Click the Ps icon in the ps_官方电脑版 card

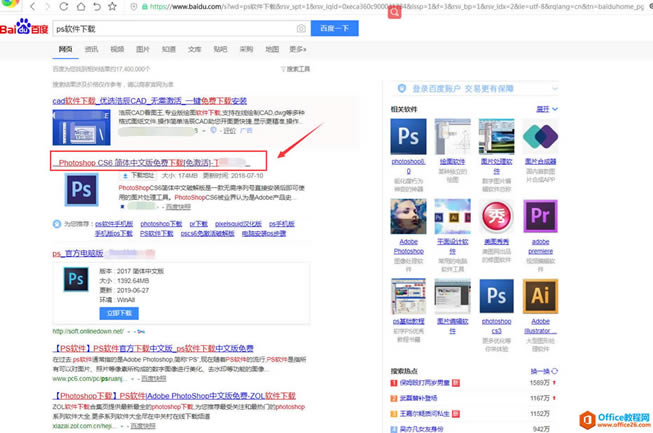(x=76, y=279)
